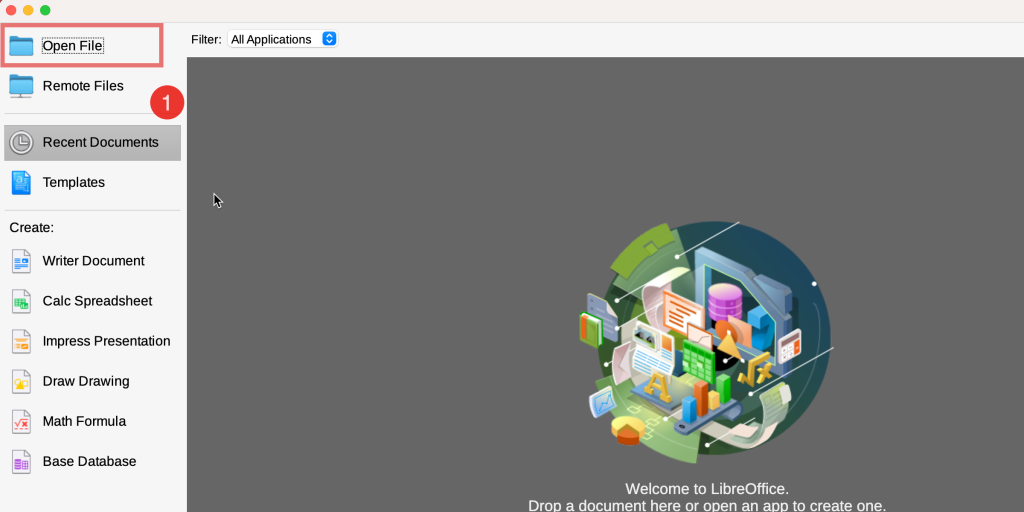This screenshot has width=1024, height=512.
Task: Click the Math Formula icon
Action: 21,422
